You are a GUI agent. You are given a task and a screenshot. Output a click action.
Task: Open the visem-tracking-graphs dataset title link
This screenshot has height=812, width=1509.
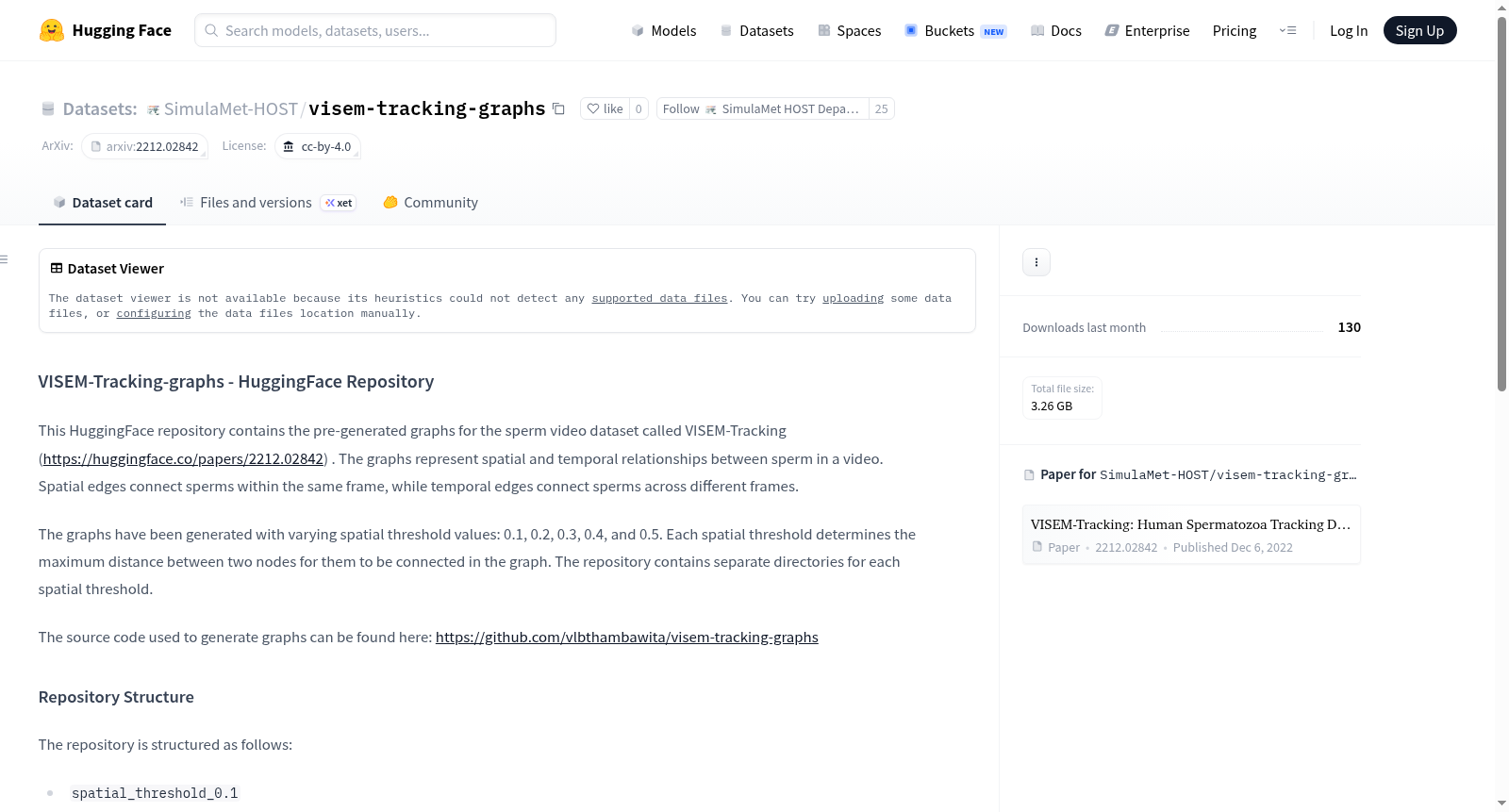(x=427, y=108)
